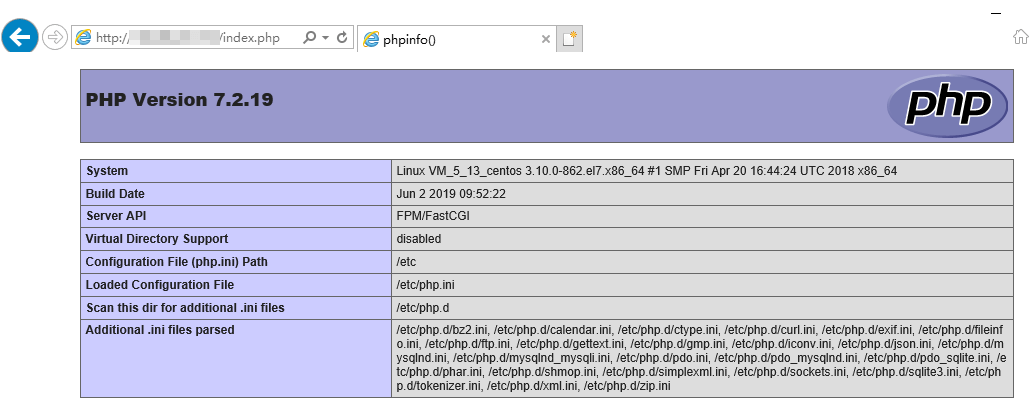Select the Build Date label
This screenshot has height=398, width=1032.
tap(115, 194)
